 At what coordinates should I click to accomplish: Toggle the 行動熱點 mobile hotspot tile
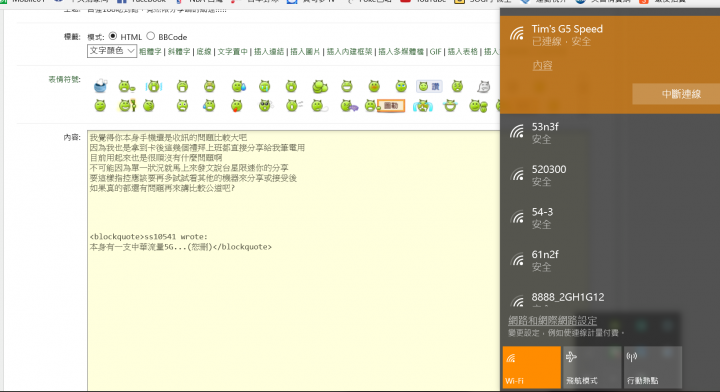coord(652,367)
